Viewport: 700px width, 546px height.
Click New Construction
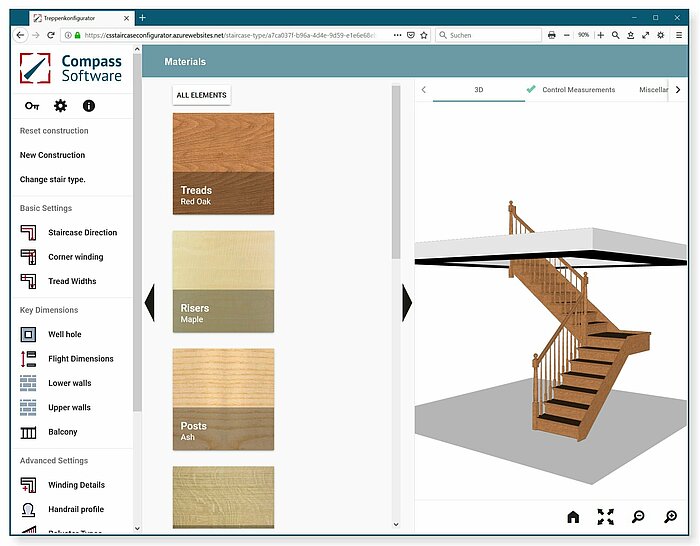tap(52, 155)
